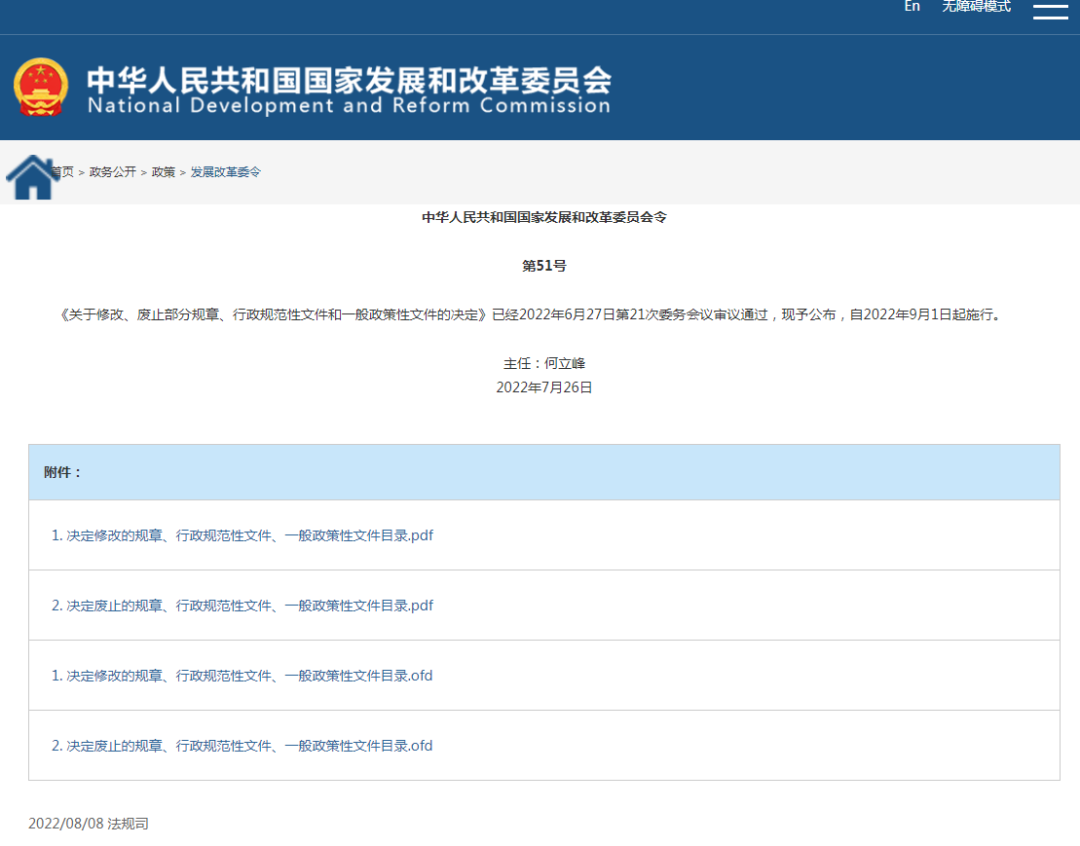
Task: Click the 2022年7月26日 date under the signature
Action: point(544,387)
